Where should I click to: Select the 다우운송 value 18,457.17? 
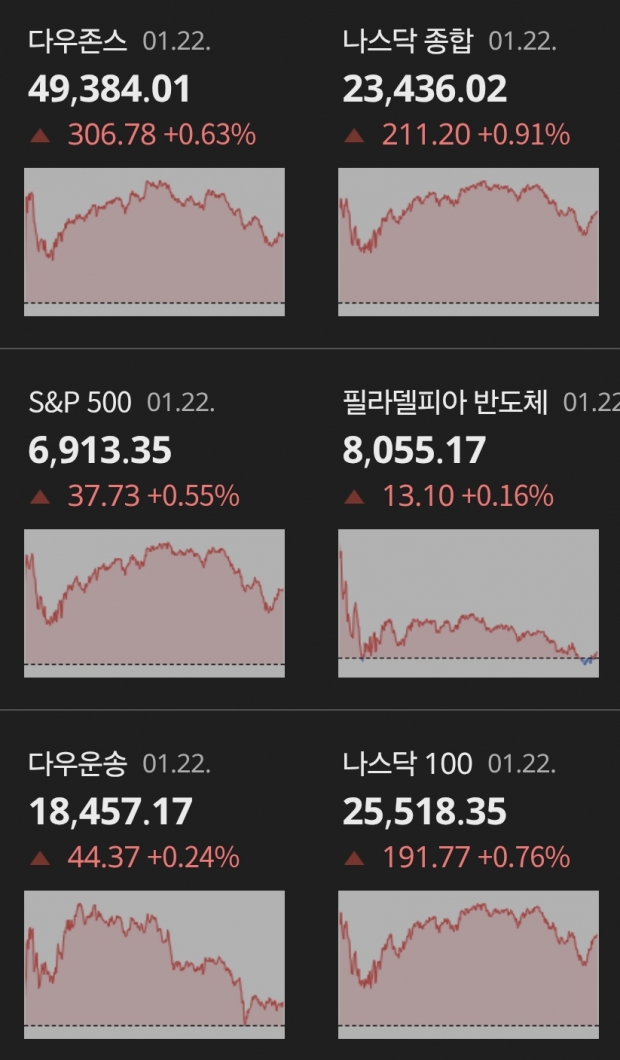[110, 812]
